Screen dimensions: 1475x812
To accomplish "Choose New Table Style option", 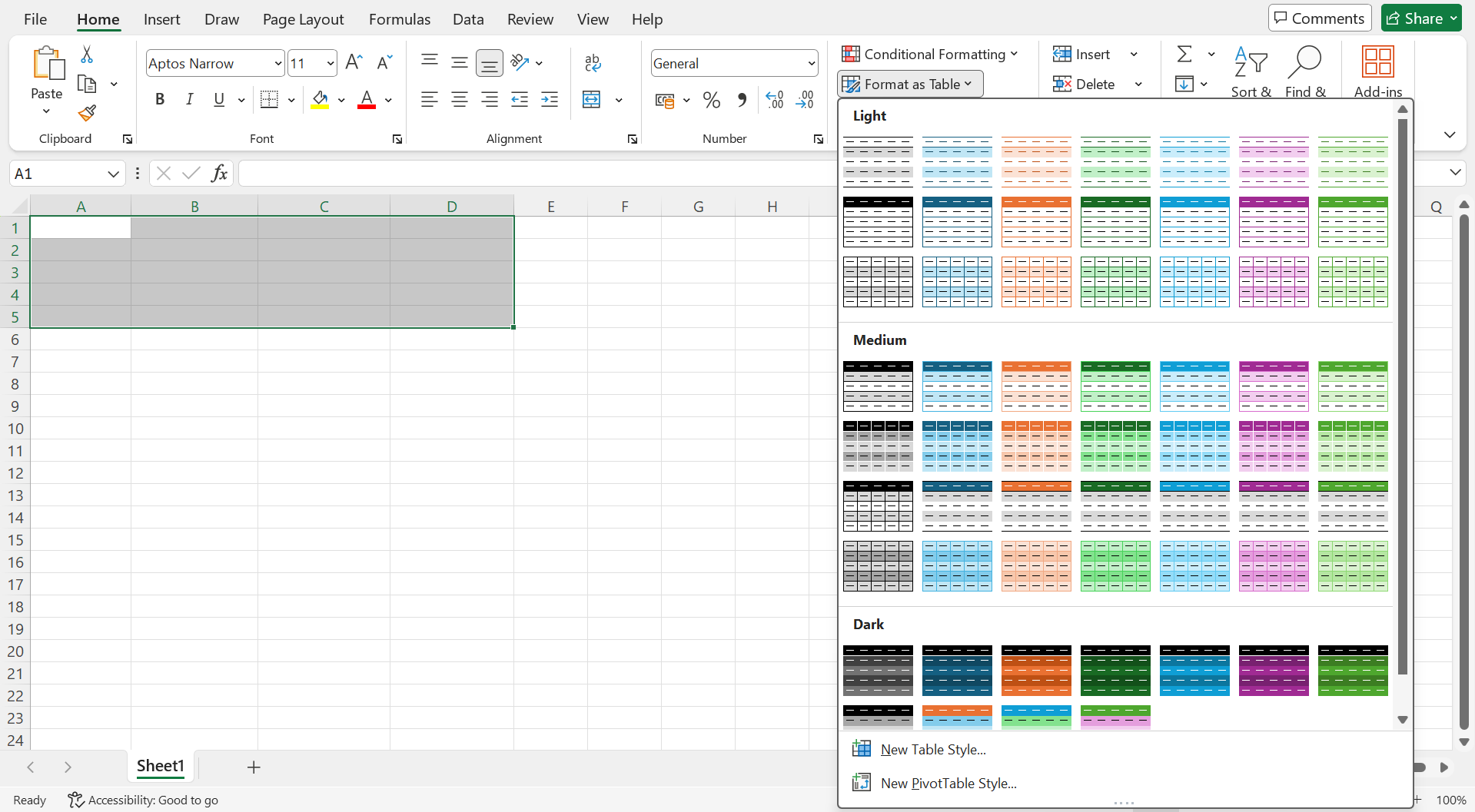I will tap(932, 750).
